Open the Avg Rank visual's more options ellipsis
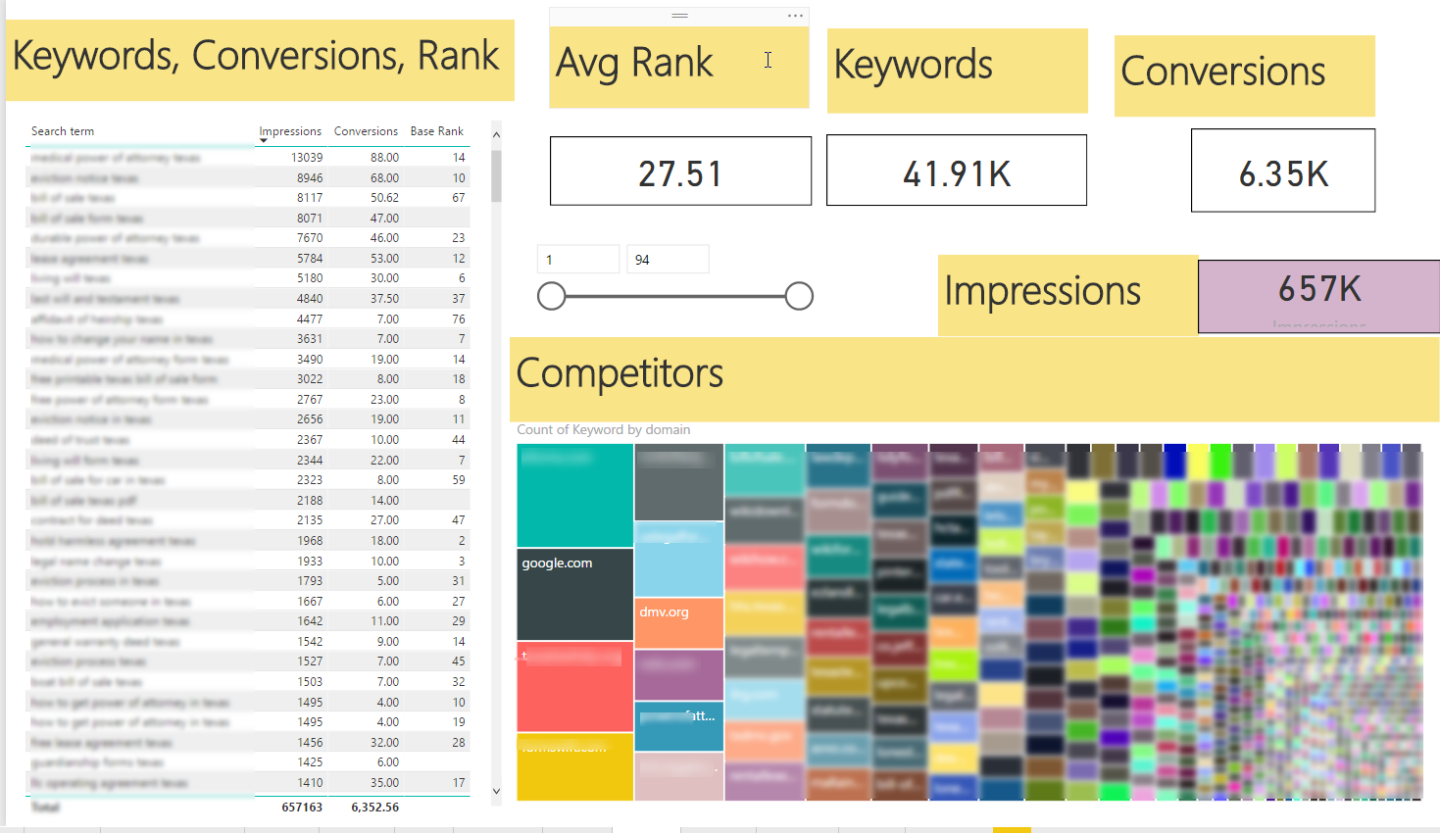 pos(795,16)
